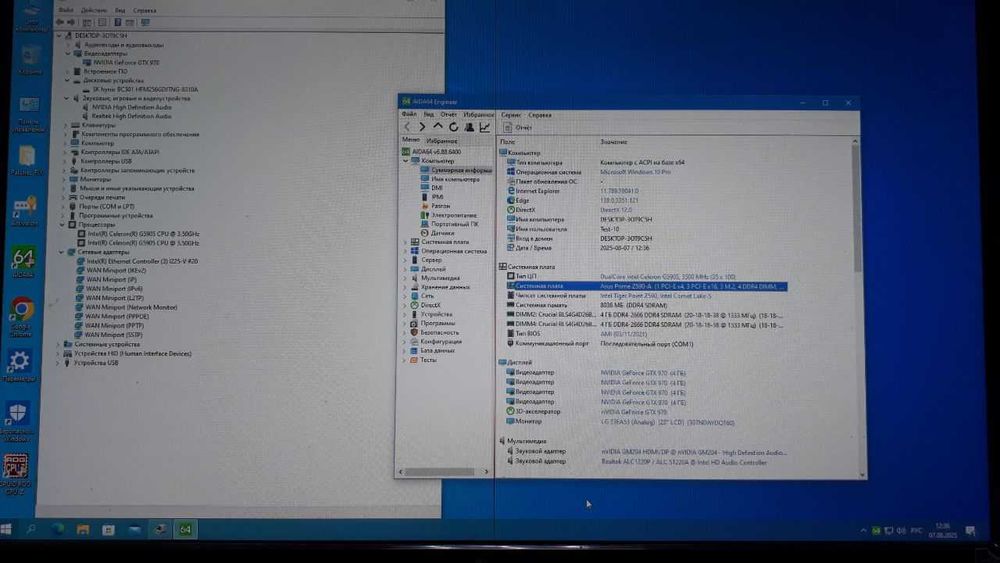Click AIDA64 vertical scrollbar down arrow

click(x=862, y=474)
